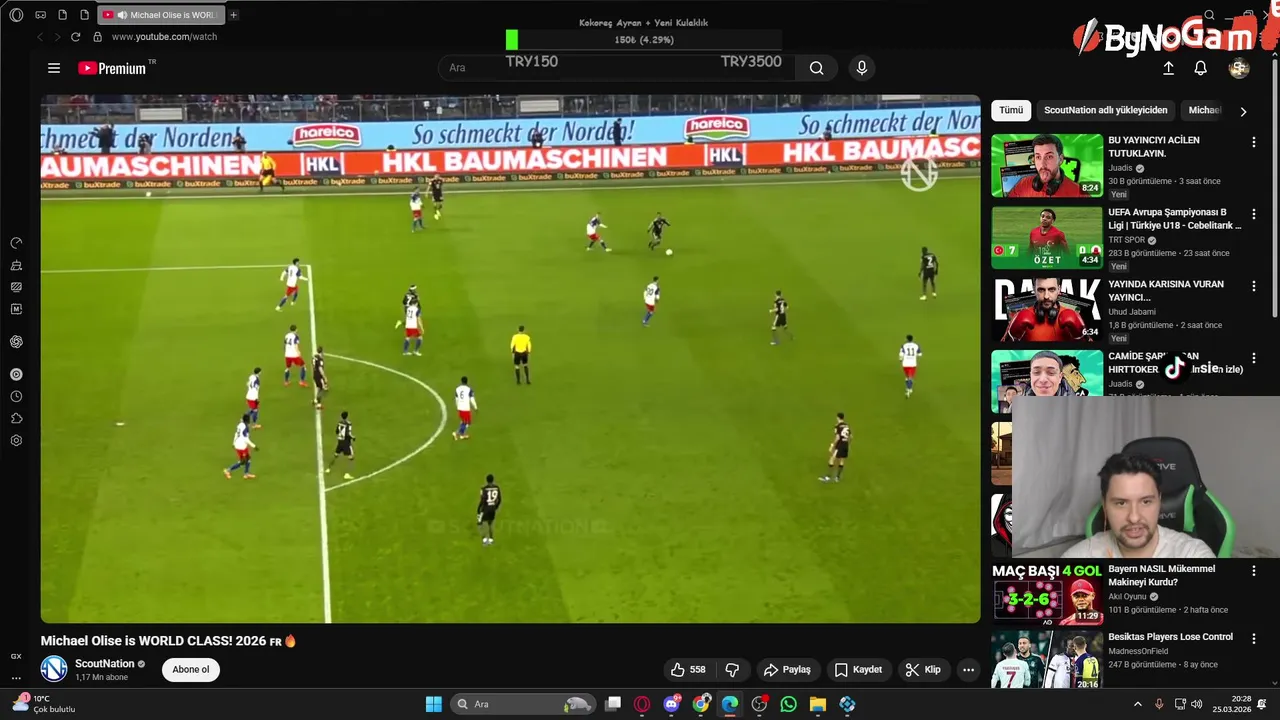Go back with the browser back arrow
This screenshot has height=720, width=1280.
click(39, 37)
